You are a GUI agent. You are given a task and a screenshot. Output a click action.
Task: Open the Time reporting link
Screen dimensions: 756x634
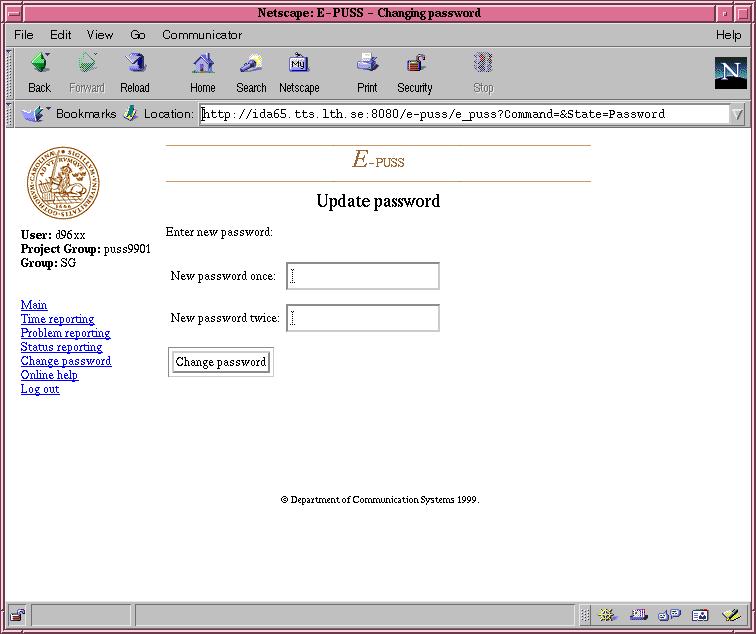57,319
